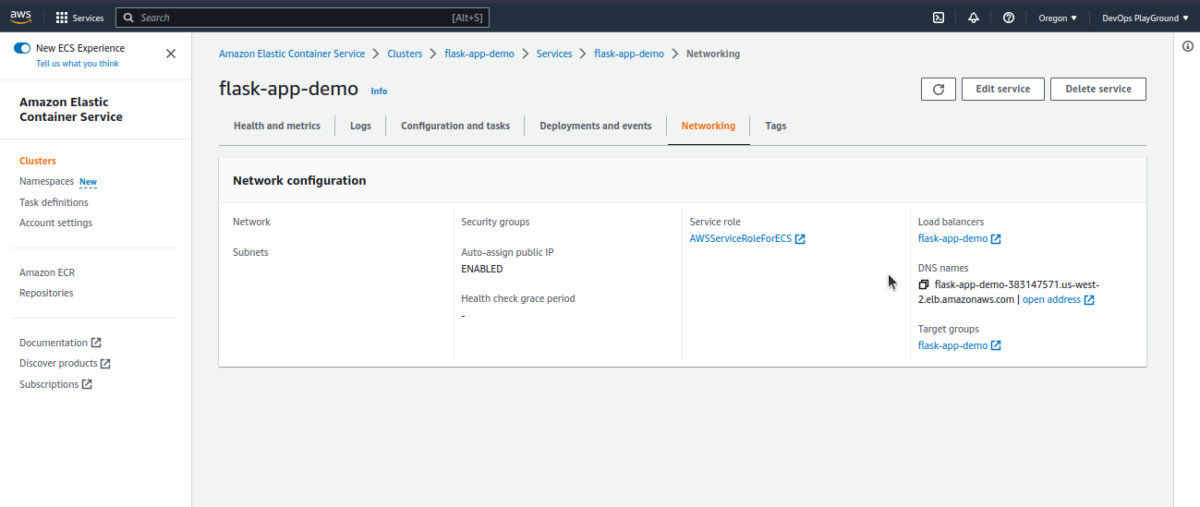
Task: Copy the load balancer DNS name
Action: tap(924, 285)
